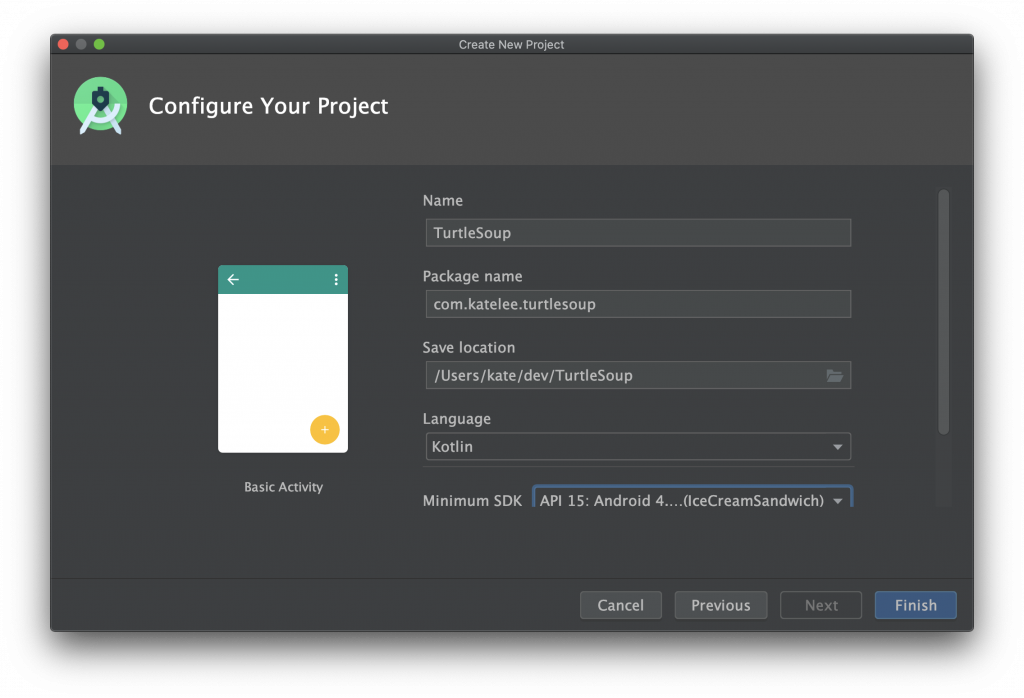Screen dimensions: 1024x698
Task: Minimize the Create New Project window
Action: (x=82, y=44)
